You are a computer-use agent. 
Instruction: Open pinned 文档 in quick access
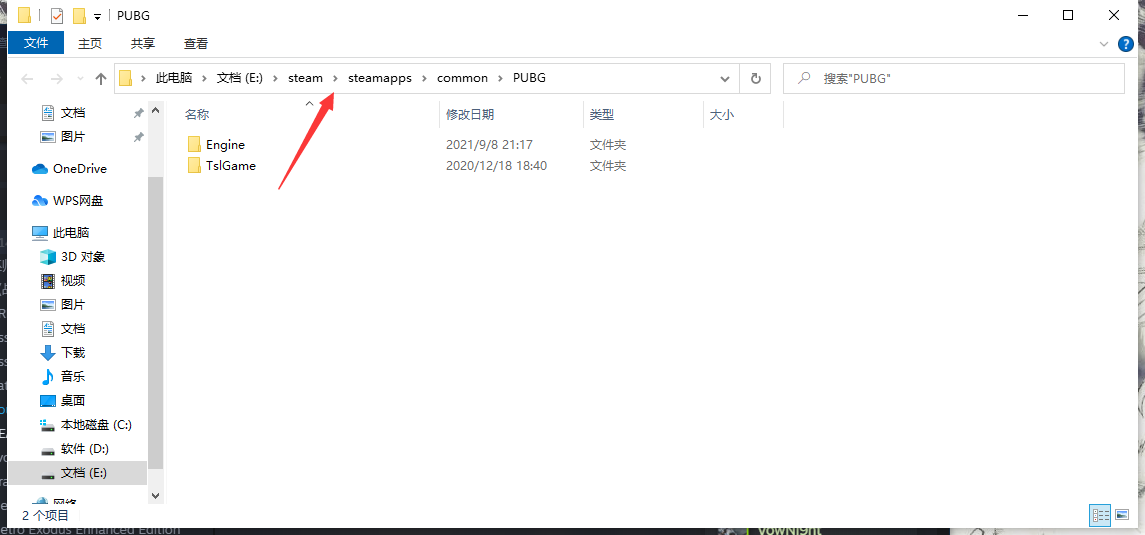(73, 113)
